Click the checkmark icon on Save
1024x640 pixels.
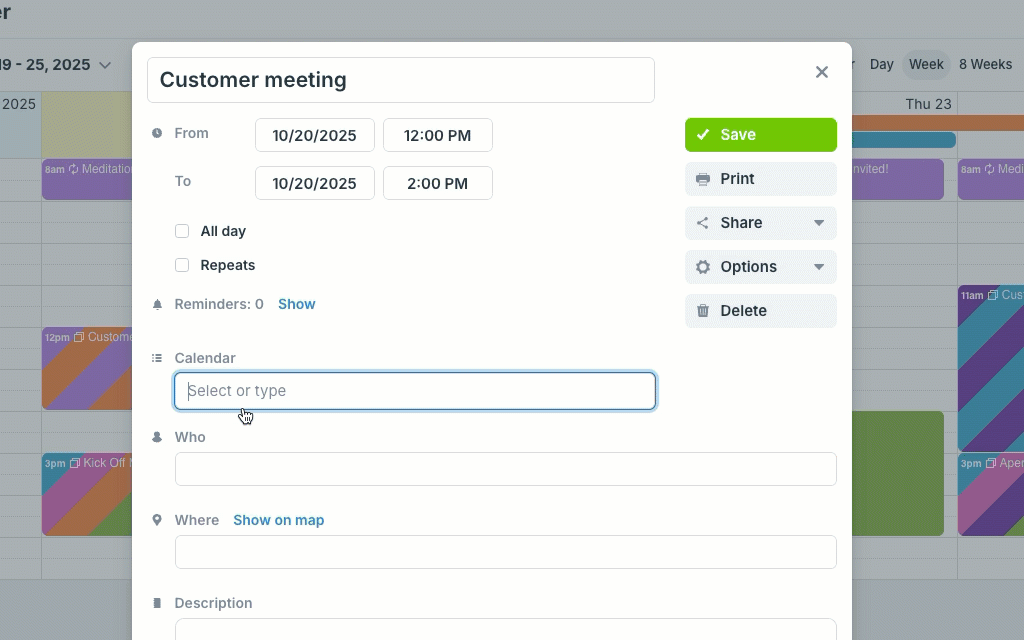pyautogui.click(x=703, y=135)
